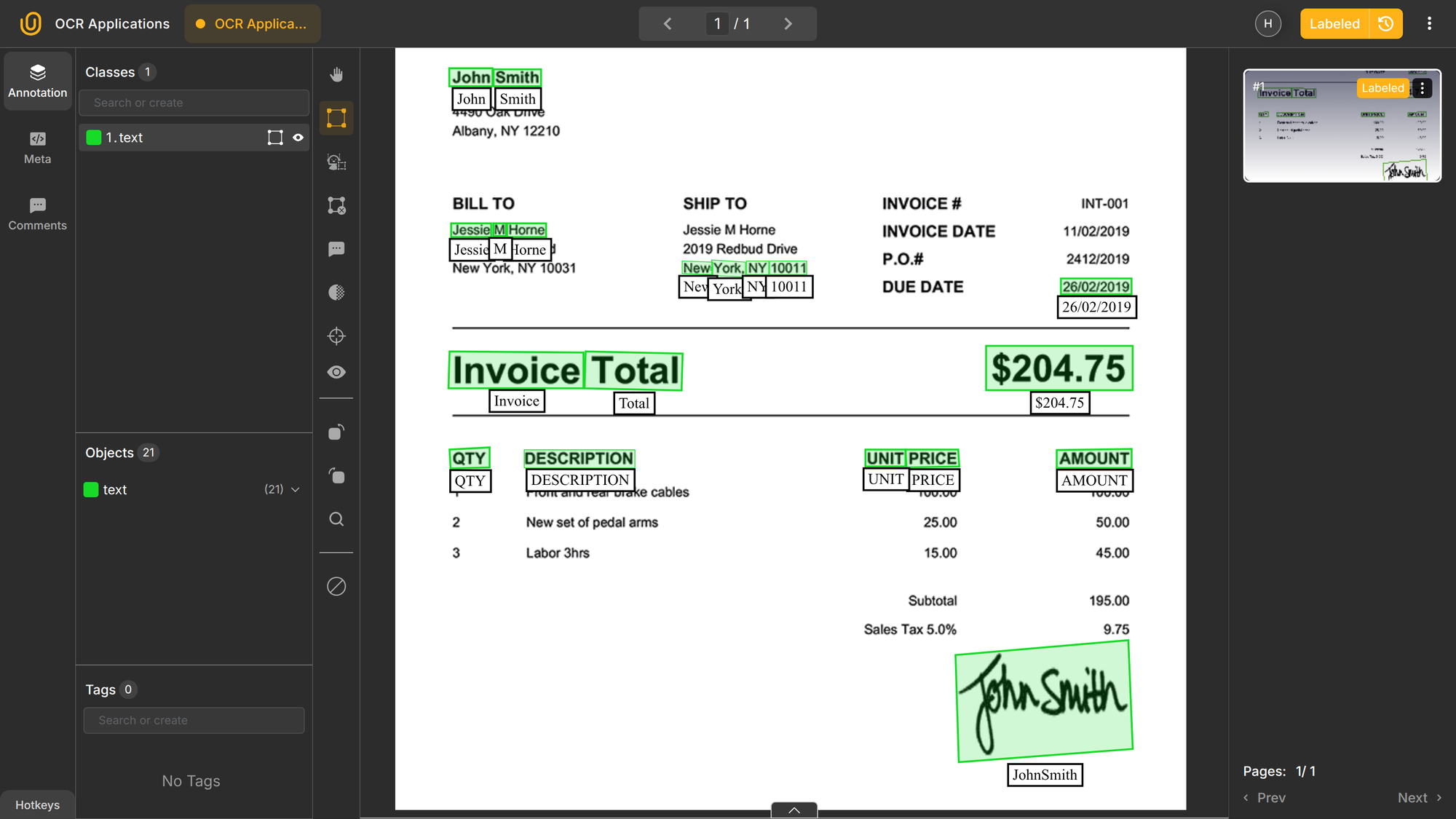Go to the next task with Next link

click(x=1412, y=797)
